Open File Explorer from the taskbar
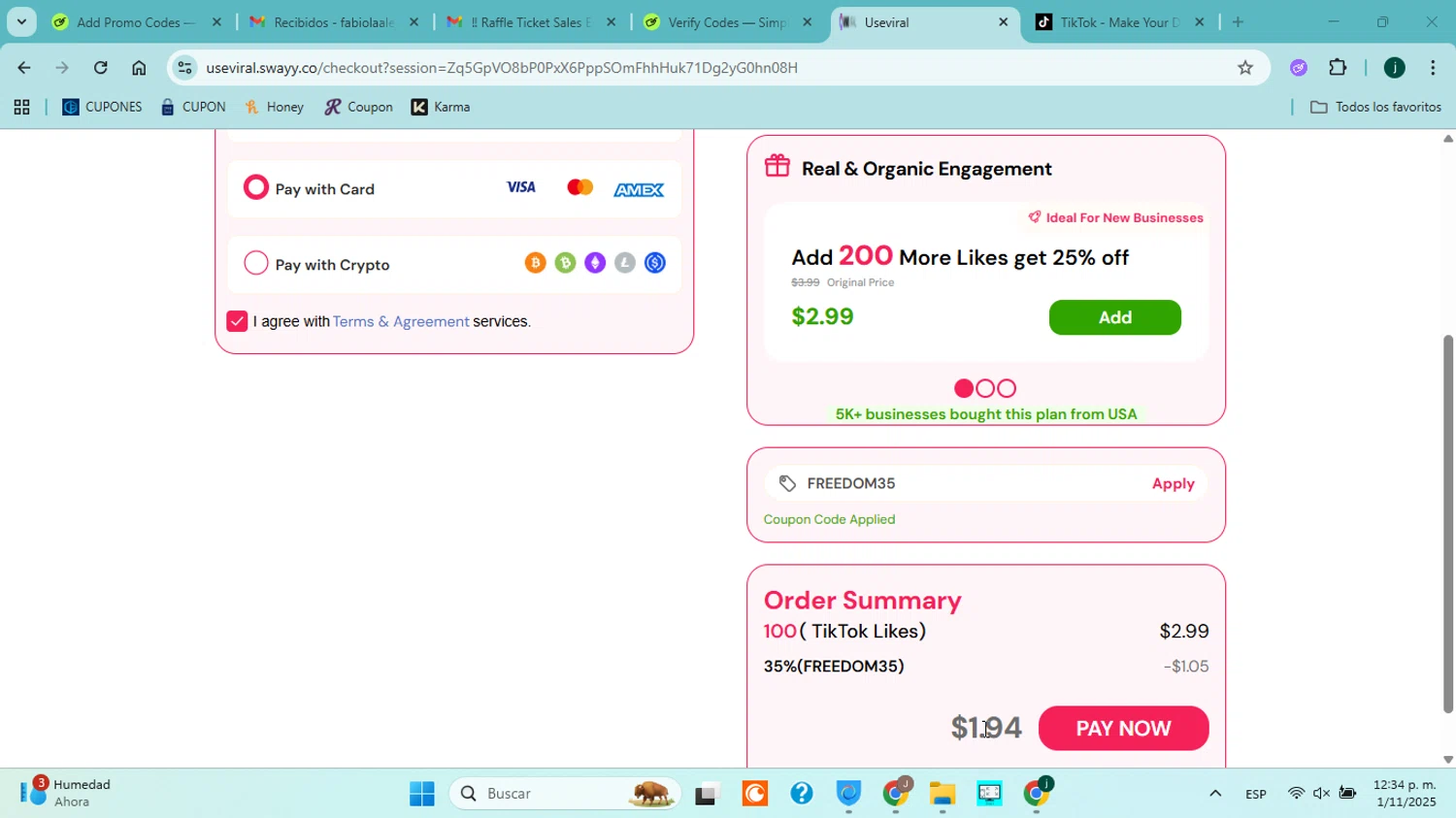This screenshot has height=818, width=1456. click(x=942, y=794)
